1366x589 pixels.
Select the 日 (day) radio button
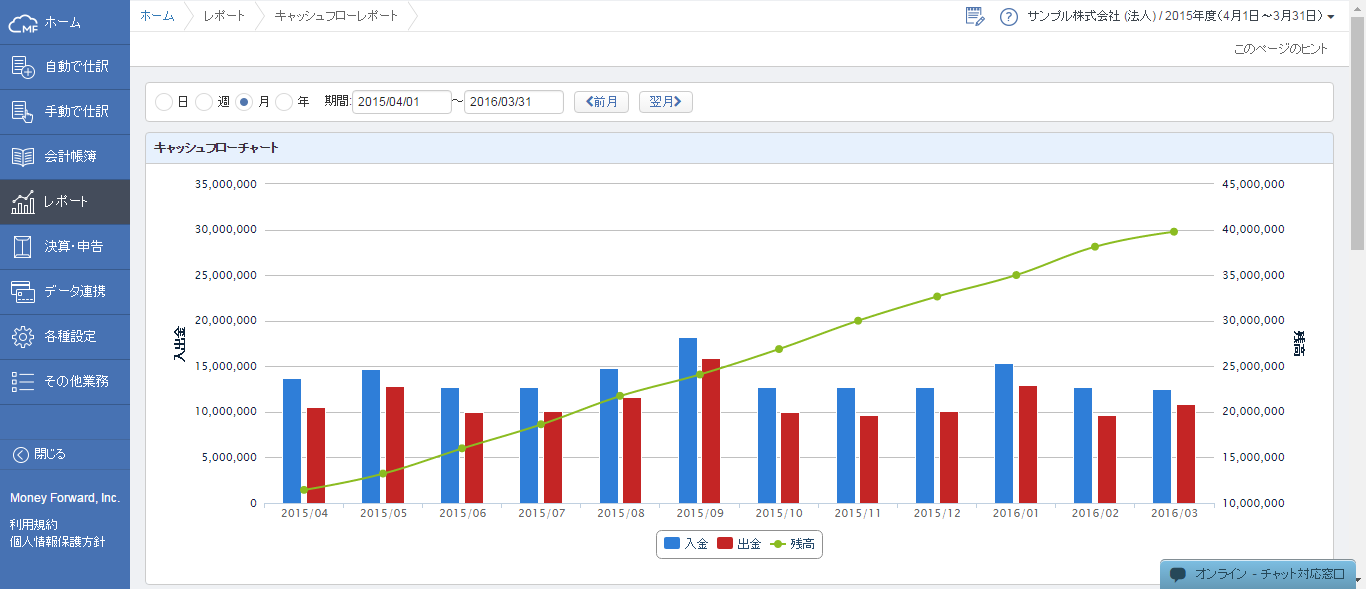pos(164,102)
